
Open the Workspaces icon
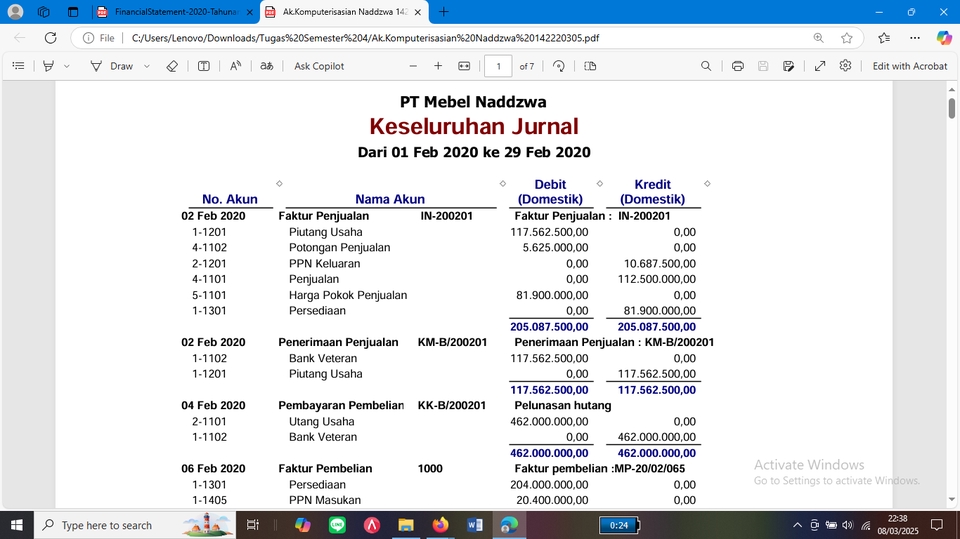pos(43,12)
